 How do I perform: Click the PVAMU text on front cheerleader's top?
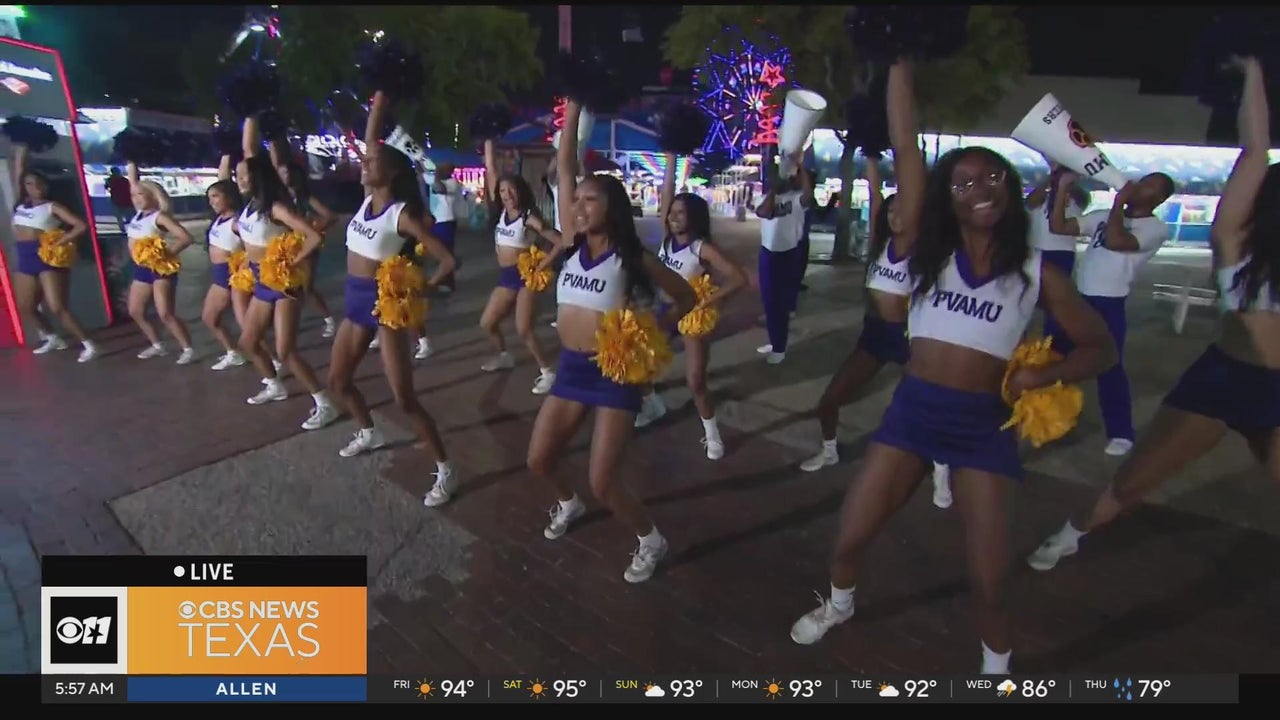966,306
